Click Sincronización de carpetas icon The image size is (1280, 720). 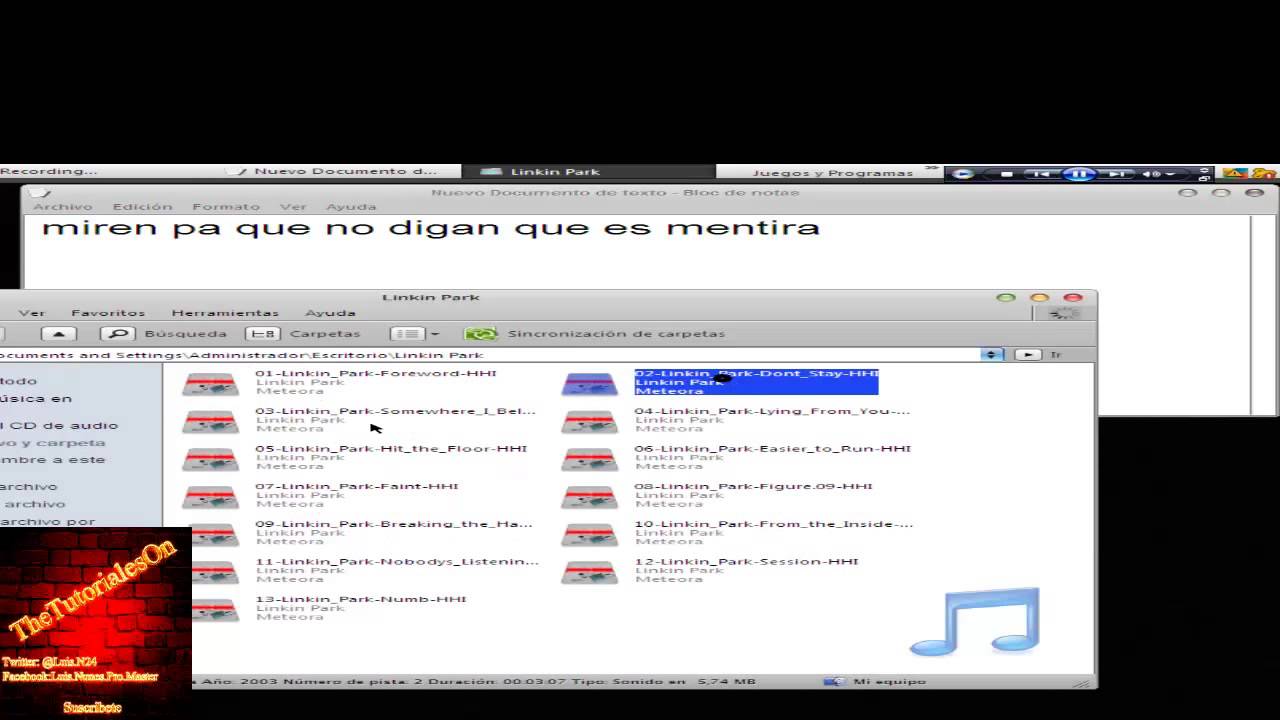pyautogui.click(x=481, y=334)
